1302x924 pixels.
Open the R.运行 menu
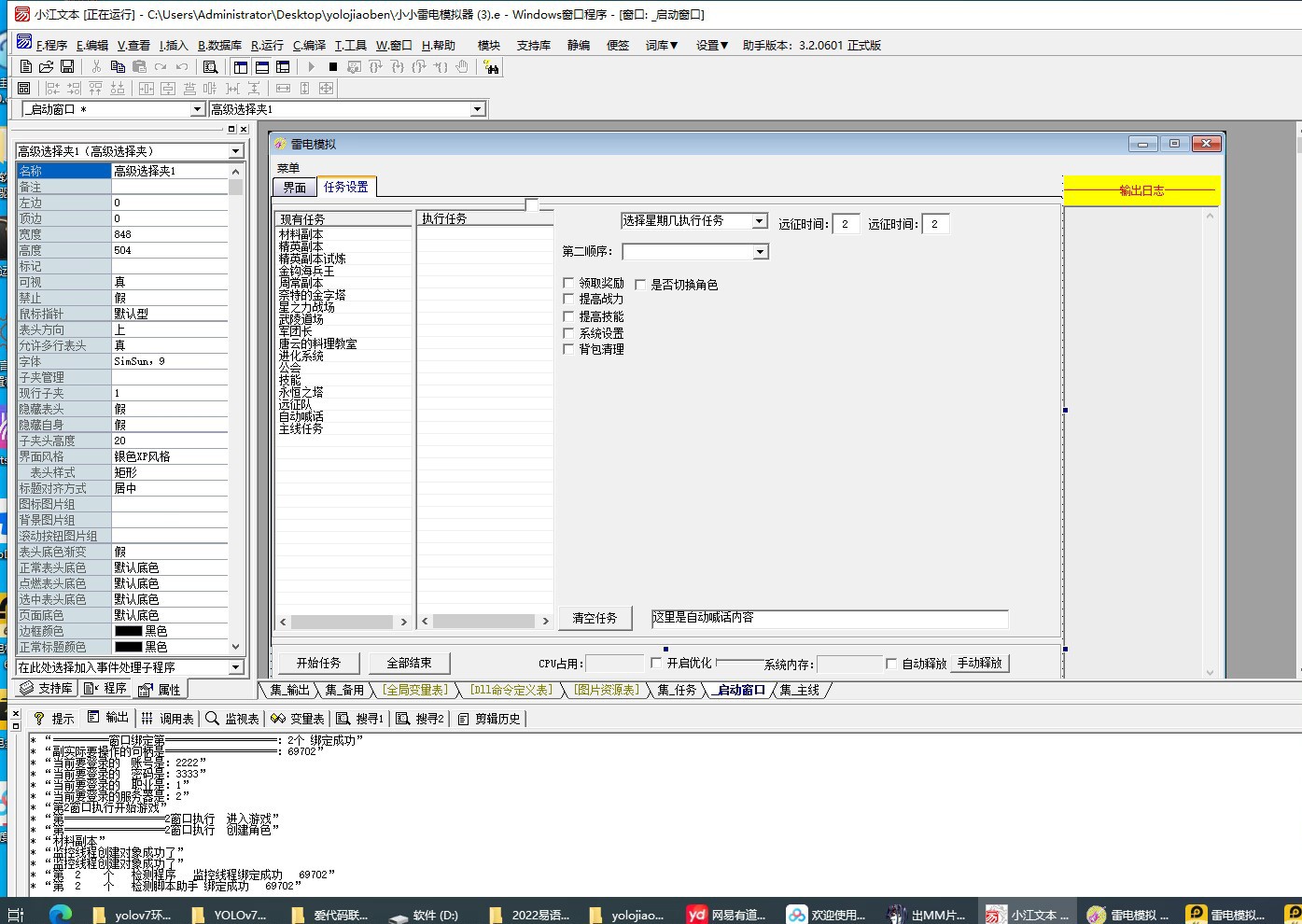267,45
